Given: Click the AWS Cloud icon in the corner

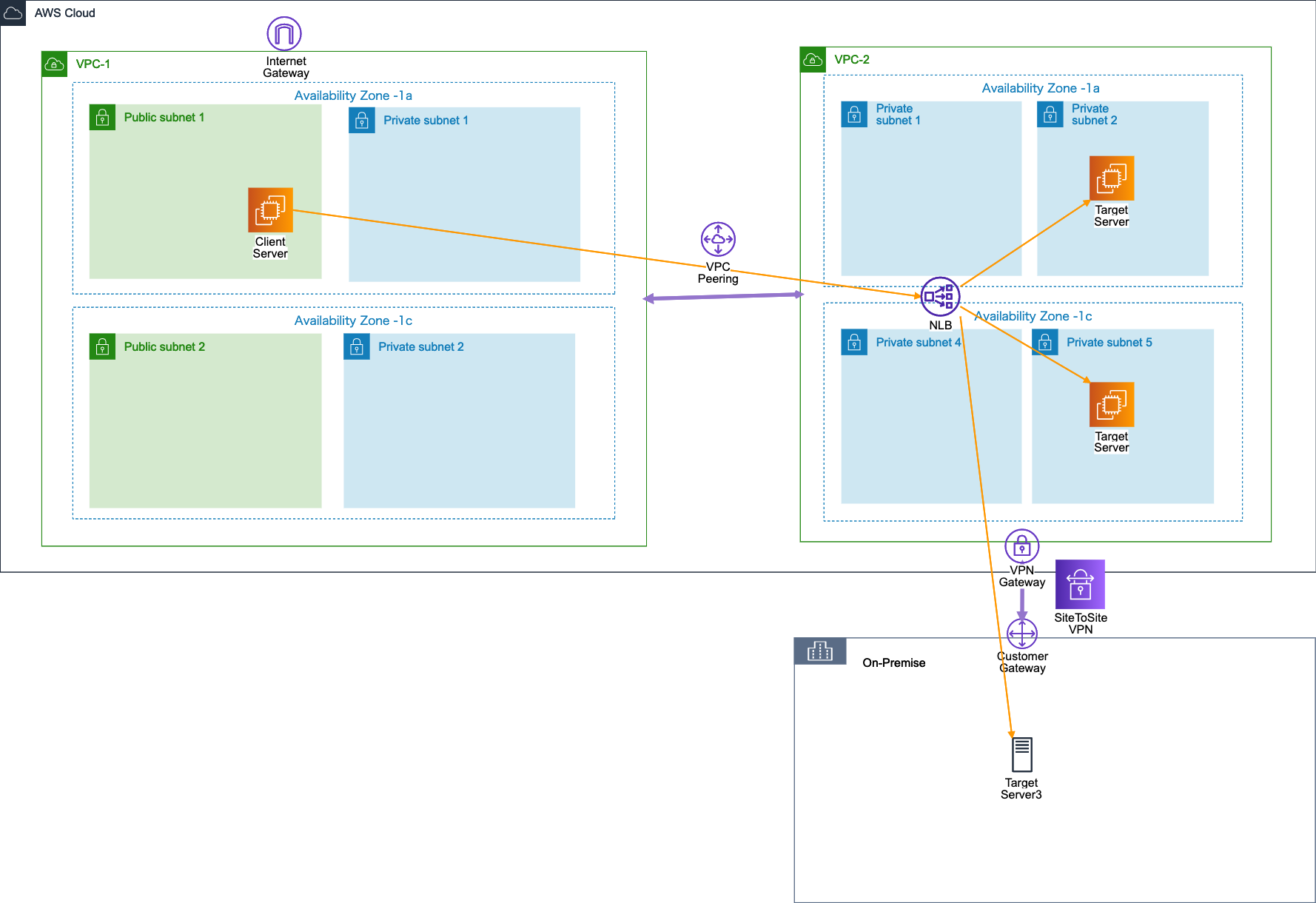Looking at the screenshot, I should coord(13,13).
